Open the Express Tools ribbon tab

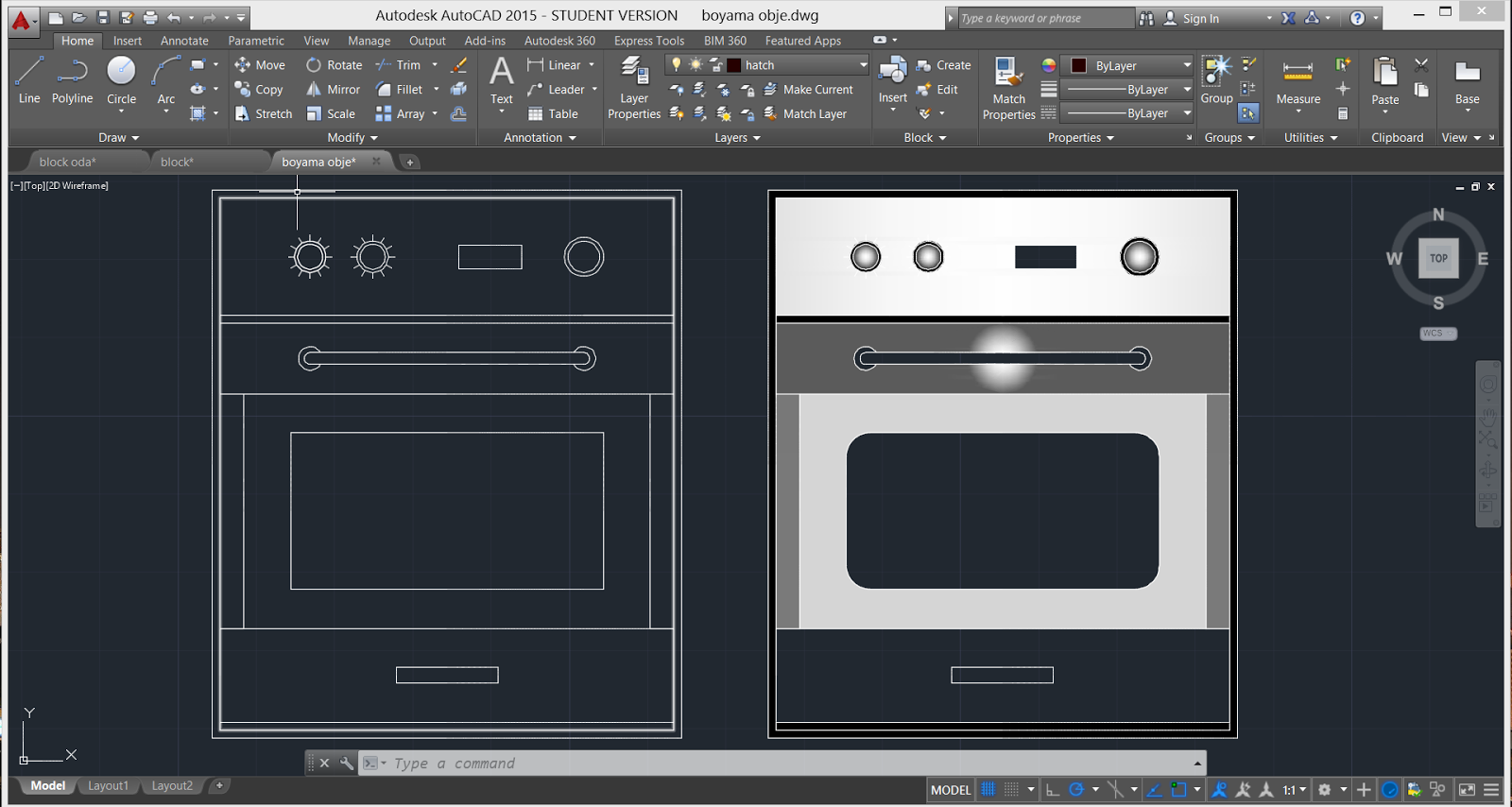click(x=649, y=41)
